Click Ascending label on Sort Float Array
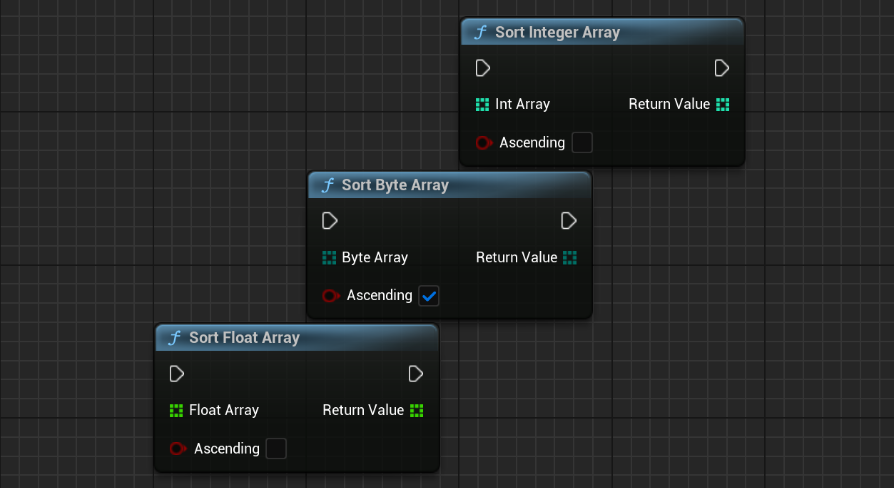Screen dimensions: 894x488 pos(226,449)
